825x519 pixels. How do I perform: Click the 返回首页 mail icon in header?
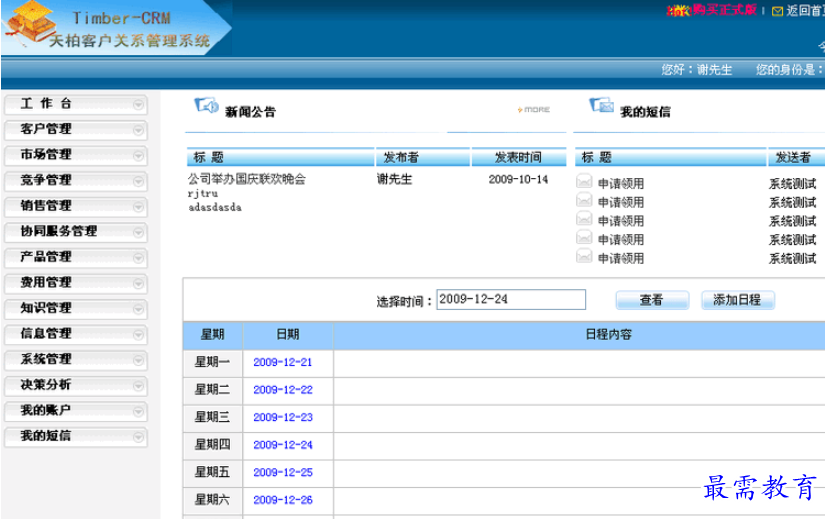pos(777,11)
